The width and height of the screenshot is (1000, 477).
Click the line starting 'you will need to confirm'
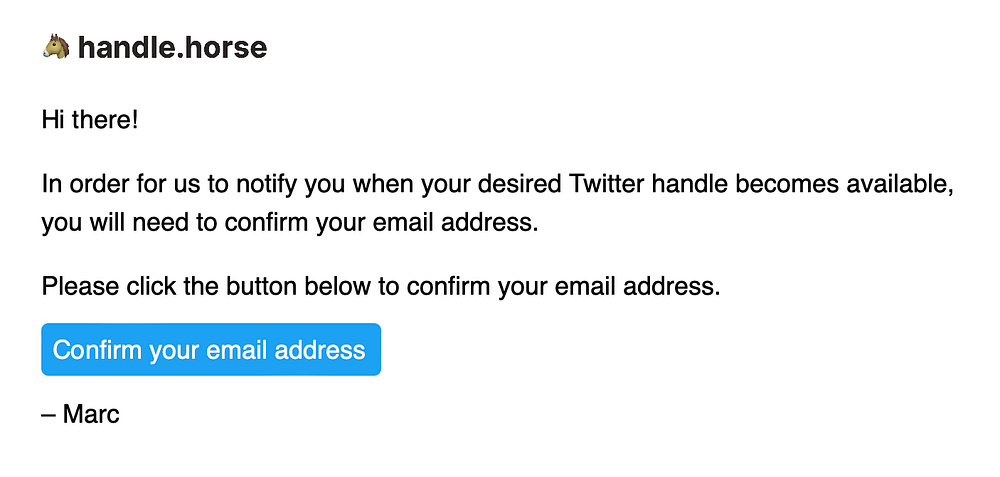290,223
